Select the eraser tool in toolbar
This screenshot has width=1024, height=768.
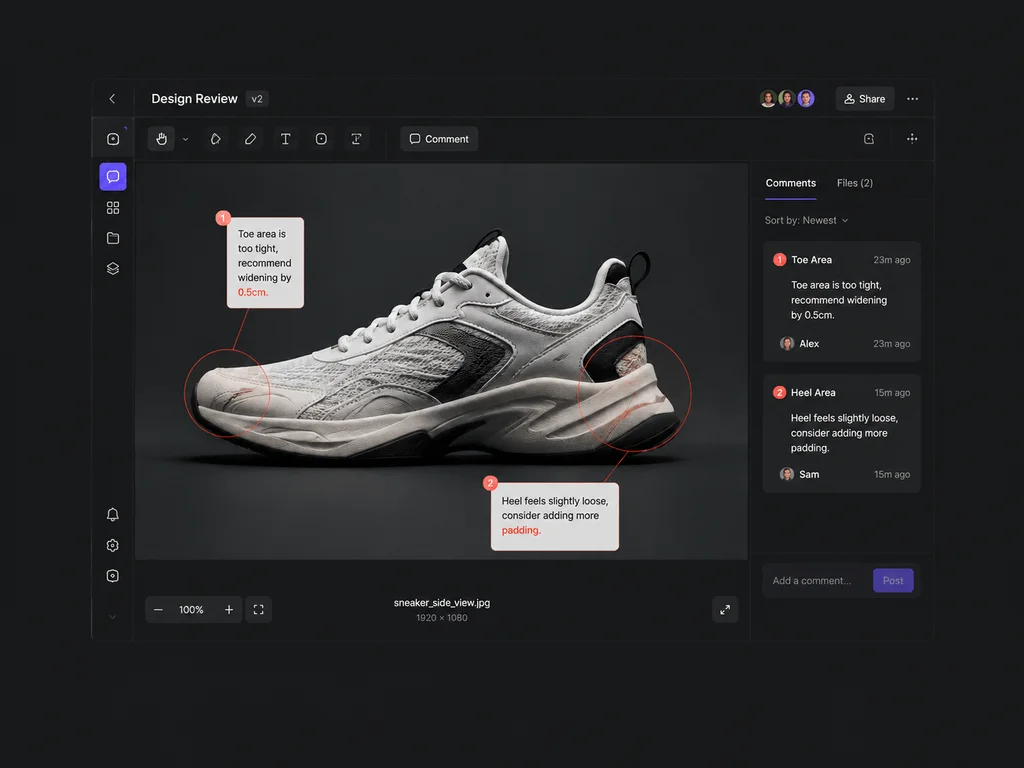pos(250,138)
